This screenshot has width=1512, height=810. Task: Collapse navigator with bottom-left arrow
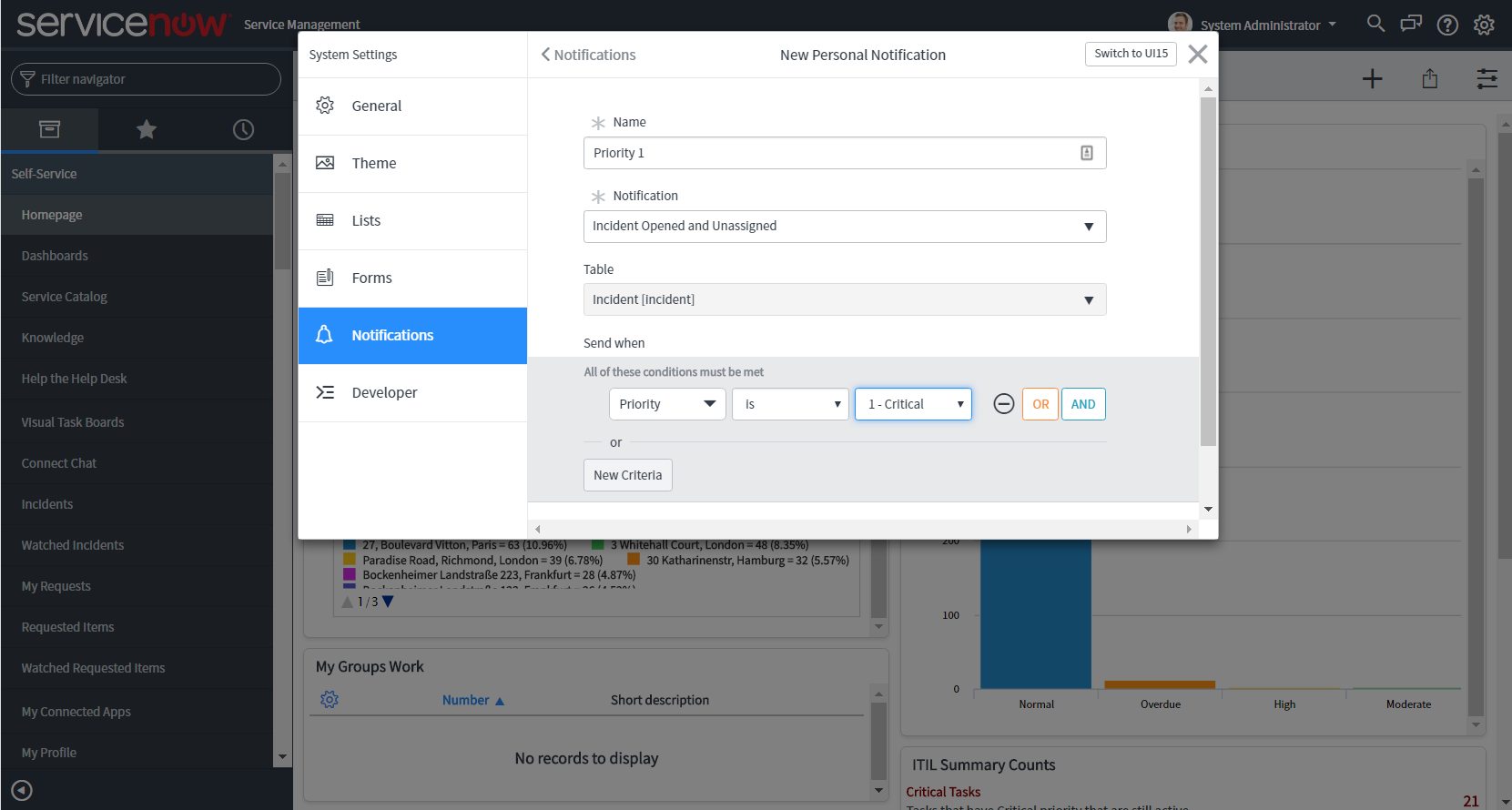22,790
